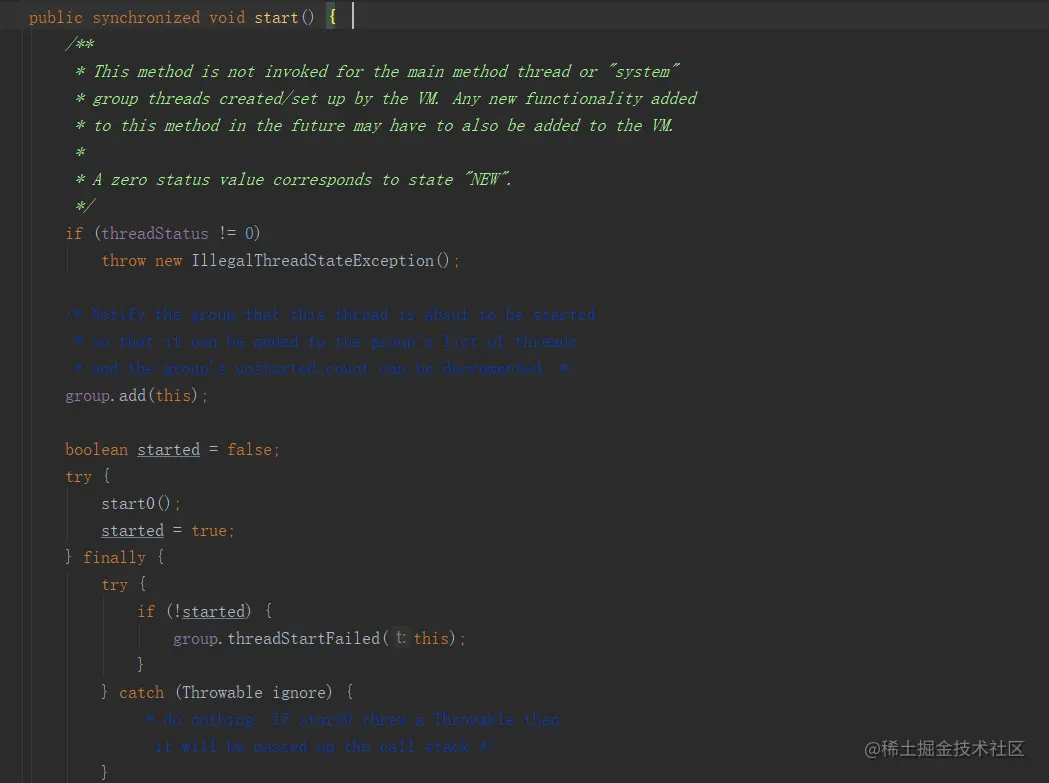Click the threadStartFailed method call
Viewport: 1049px width, 783px height.
point(303,638)
